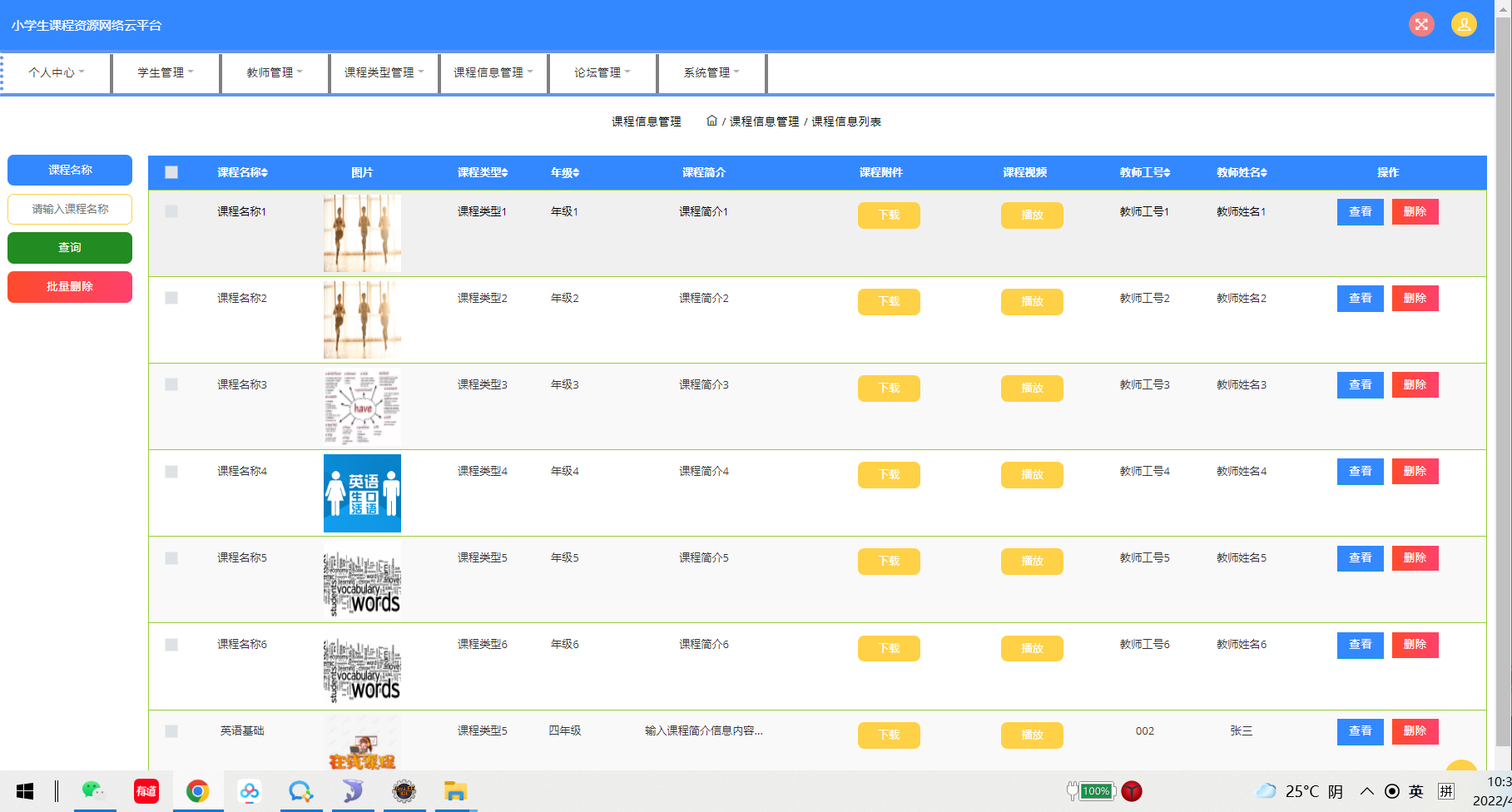Check the box for 英语基础 row
This screenshot has height=812, width=1512.
pos(171,731)
